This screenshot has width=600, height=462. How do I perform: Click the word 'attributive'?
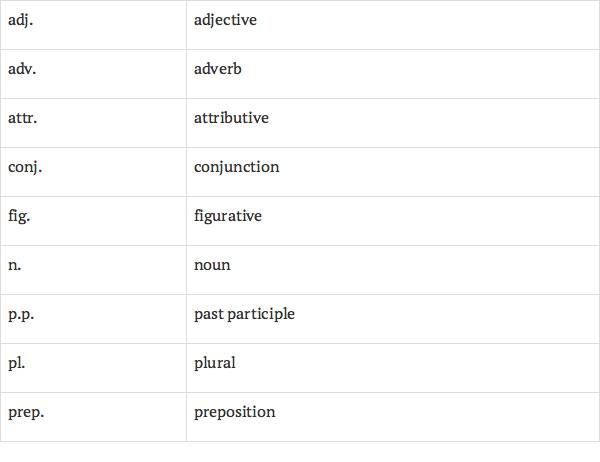(231, 118)
